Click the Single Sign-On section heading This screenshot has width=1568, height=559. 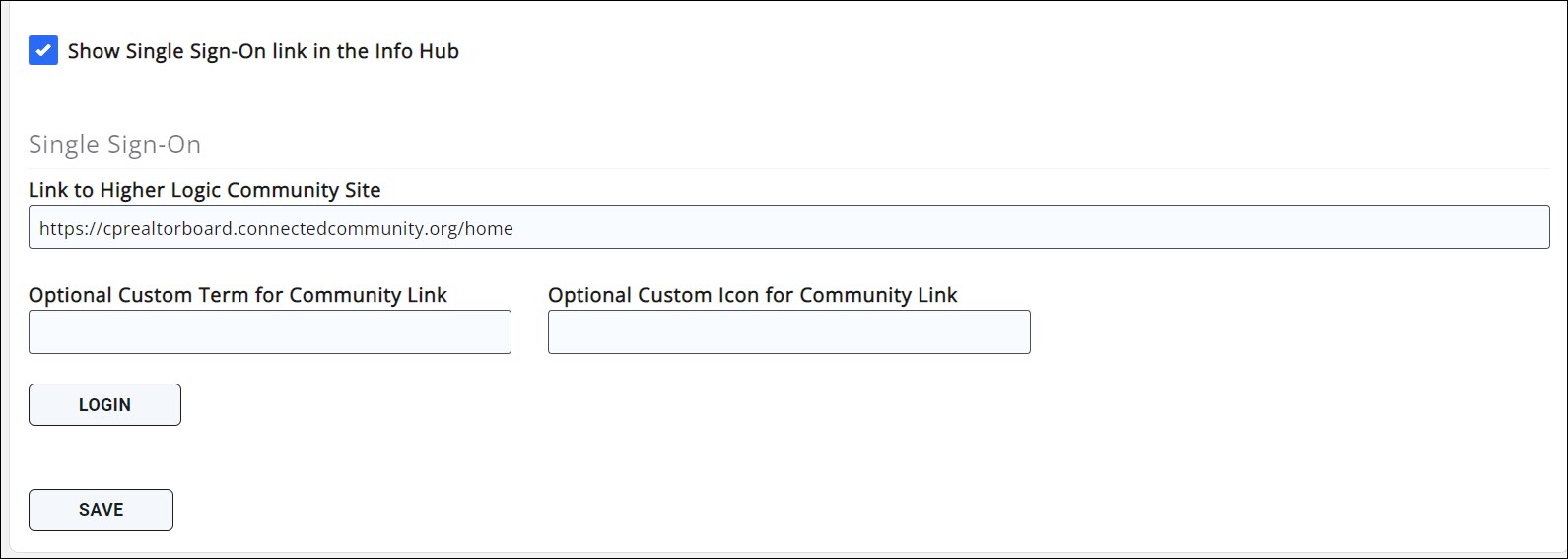tap(114, 145)
